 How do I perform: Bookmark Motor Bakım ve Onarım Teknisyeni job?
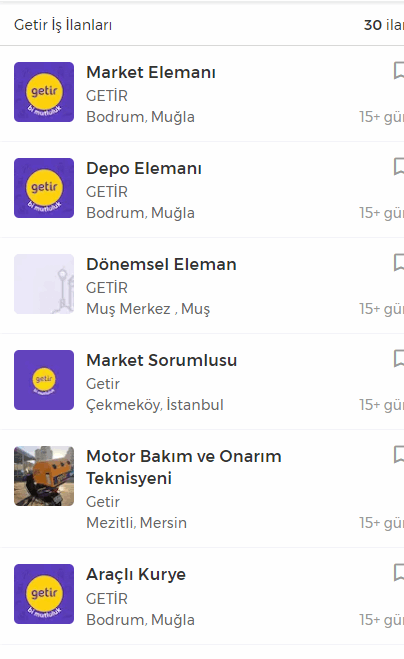399,454
